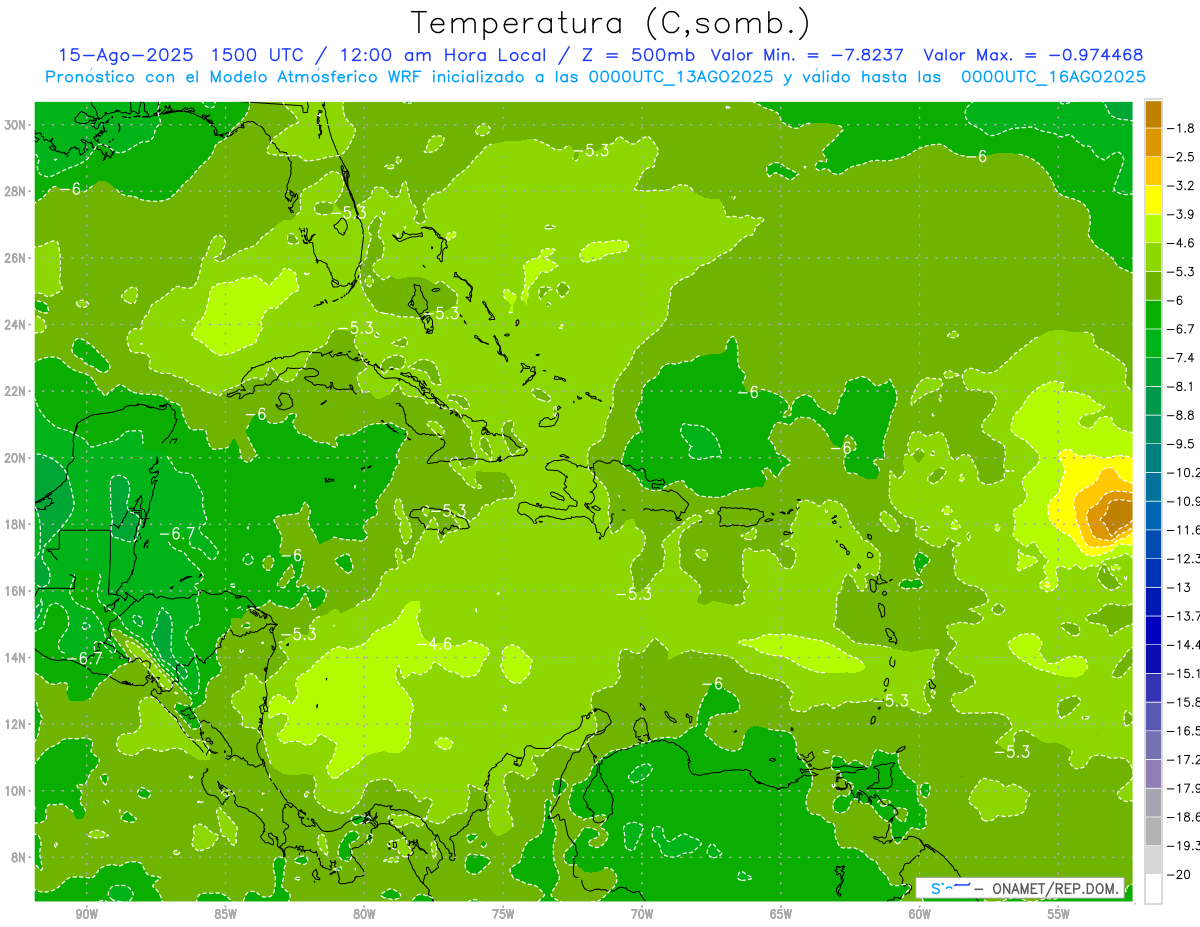Click 'Valor Min. = -7.8237' text
Viewport: 1200px width, 927px height.
pyautogui.click(x=808, y=55)
